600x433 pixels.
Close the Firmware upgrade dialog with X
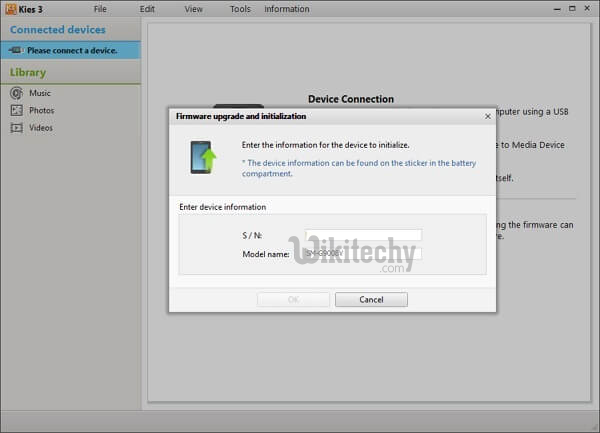tap(487, 116)
